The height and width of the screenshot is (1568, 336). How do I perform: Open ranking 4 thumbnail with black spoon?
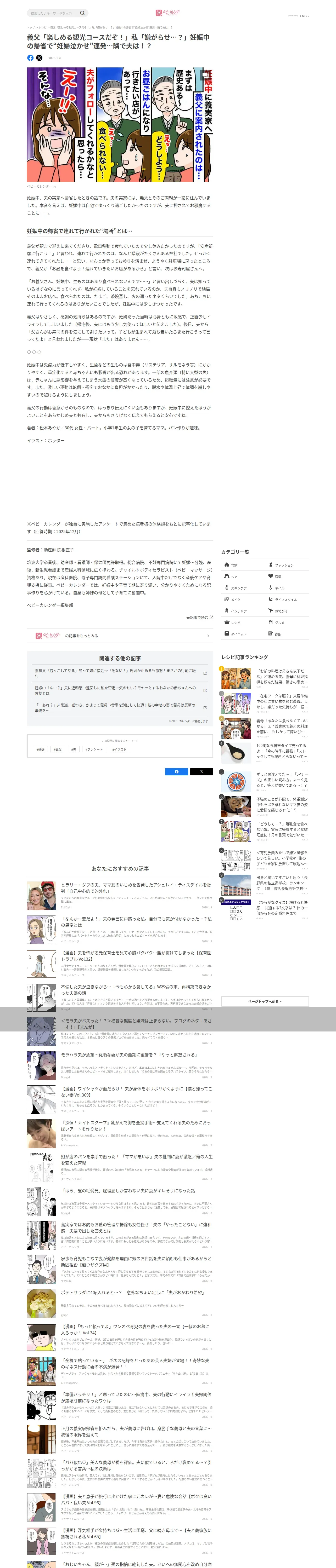tap(236, 753)
